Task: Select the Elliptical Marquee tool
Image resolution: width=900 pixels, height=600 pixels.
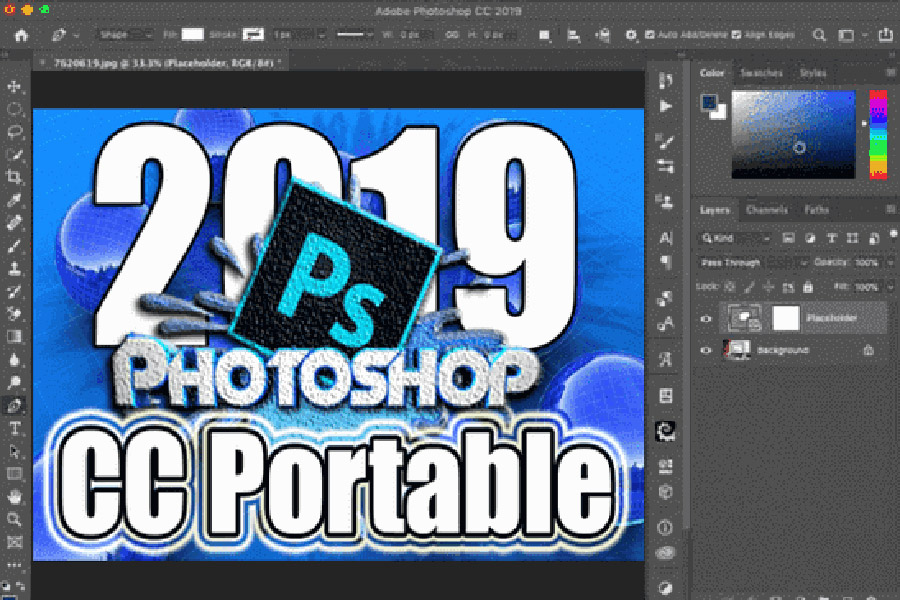Action: [x=14, y=109]
